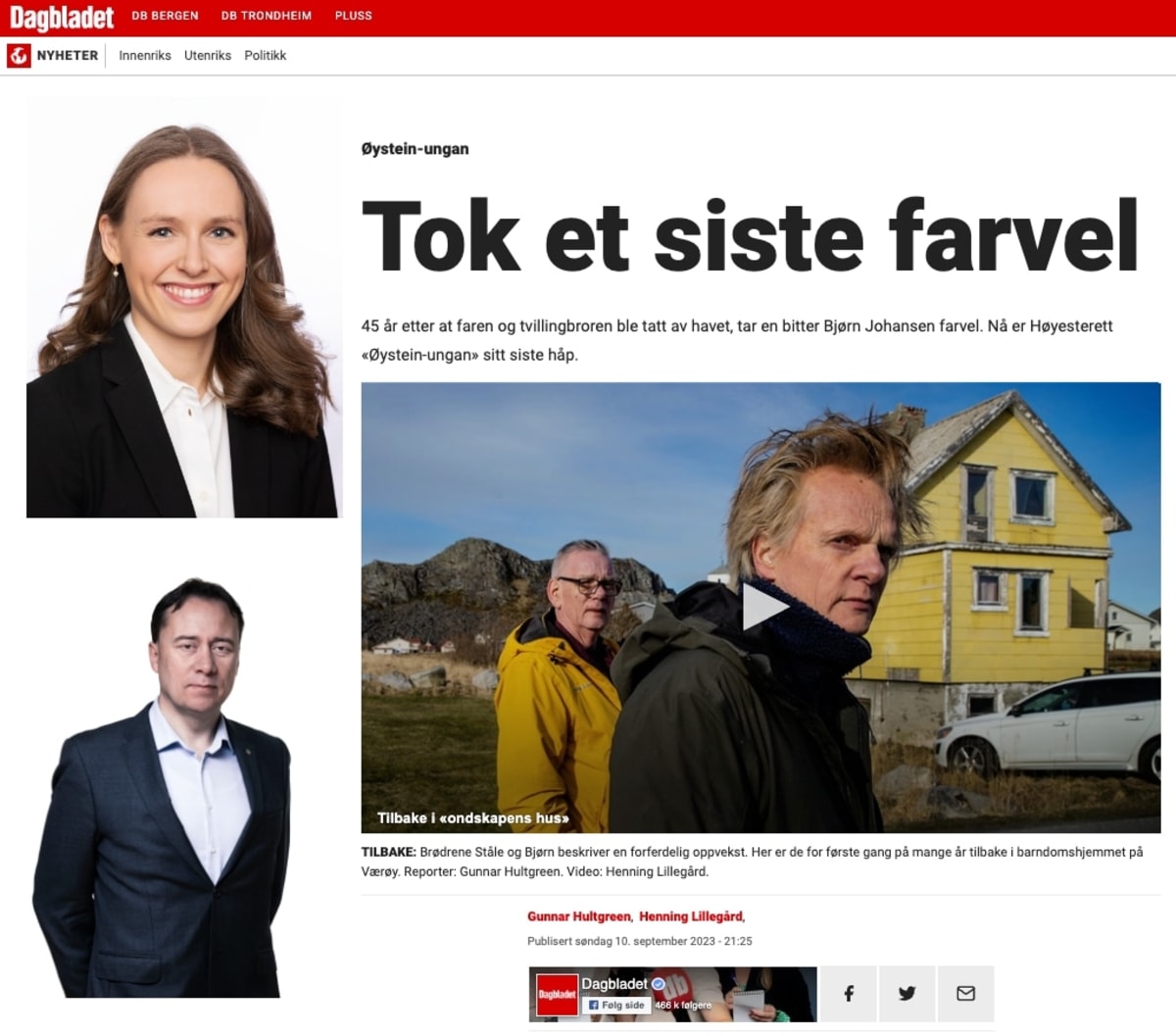Select the Politikk category
This screenshot has height=1036, width=1176.
266,56
